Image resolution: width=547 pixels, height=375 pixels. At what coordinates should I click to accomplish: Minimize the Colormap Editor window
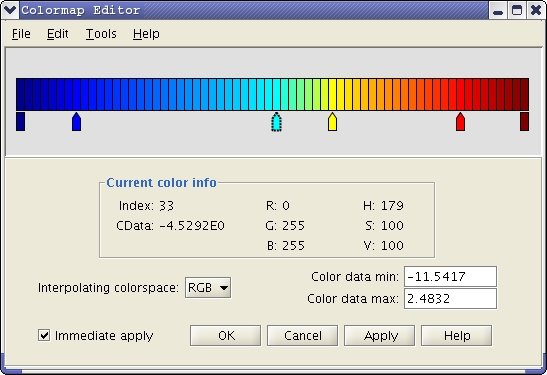coord(498,10)
